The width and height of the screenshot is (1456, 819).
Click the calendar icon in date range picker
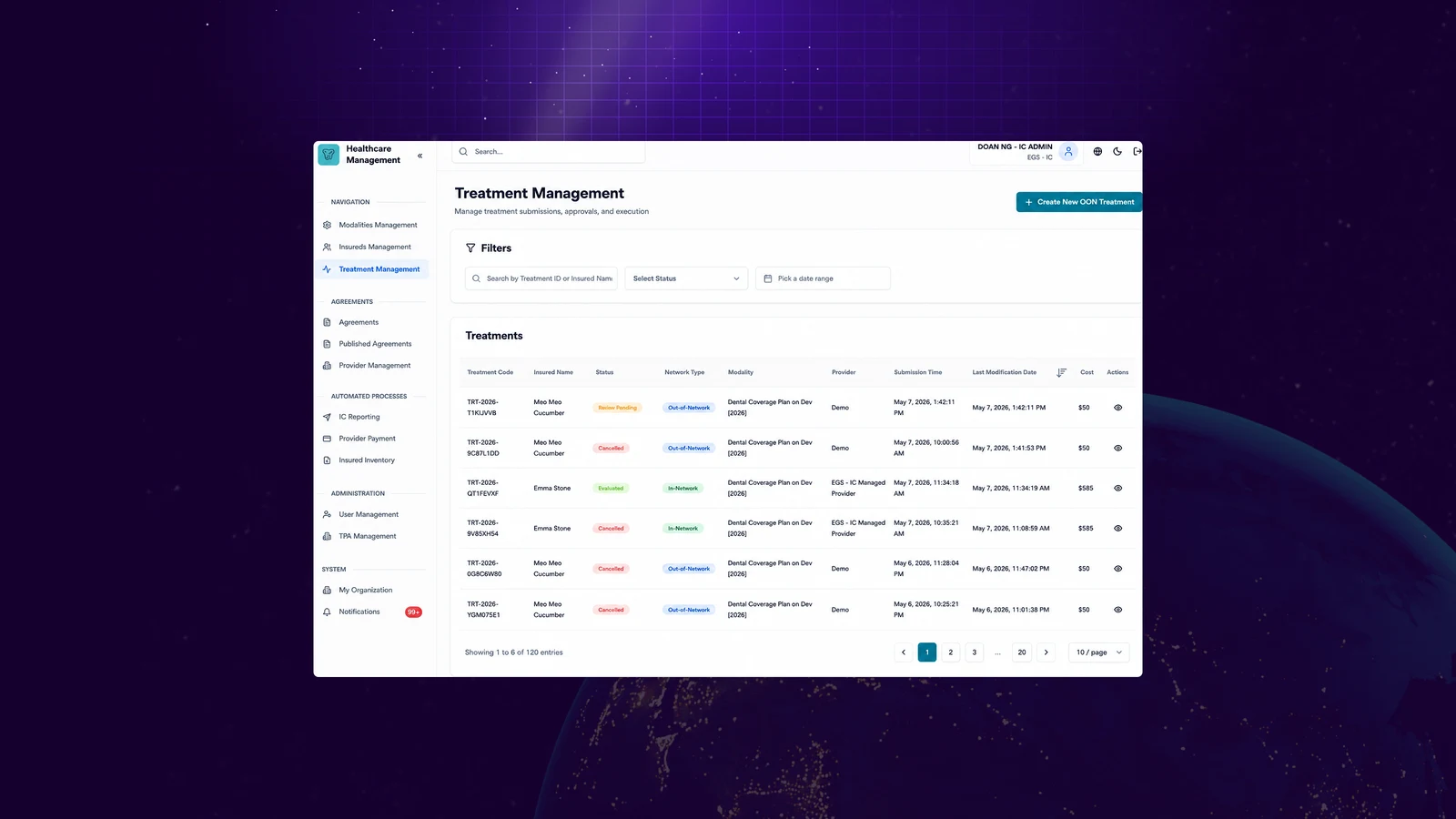point(768,278)
